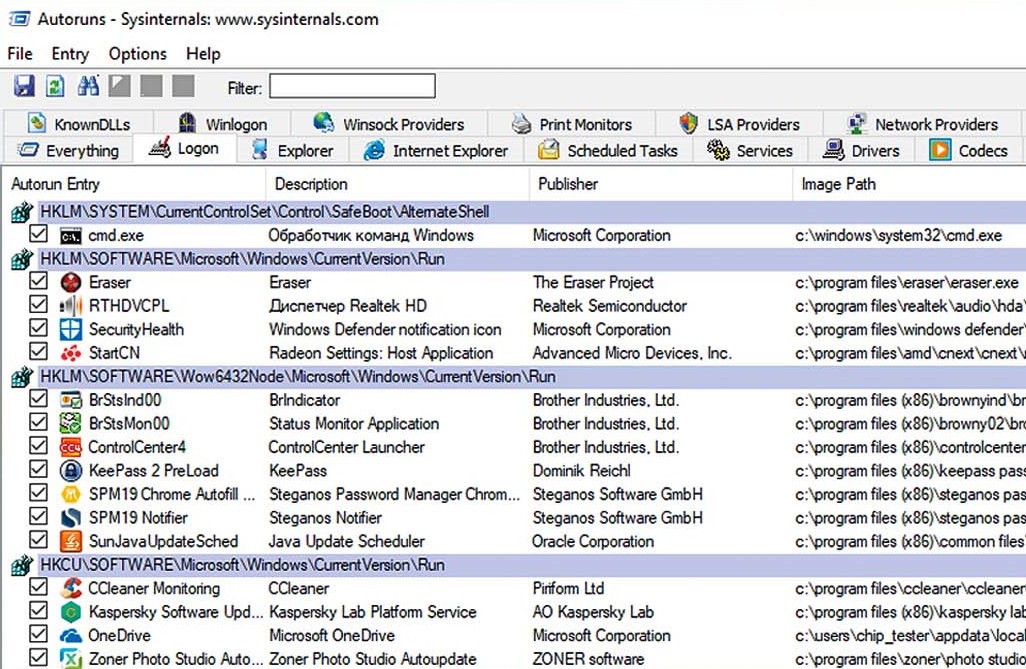
Task: Click the KeePass 2 PreLoad lock icon
Action: [x=70, y=471]
